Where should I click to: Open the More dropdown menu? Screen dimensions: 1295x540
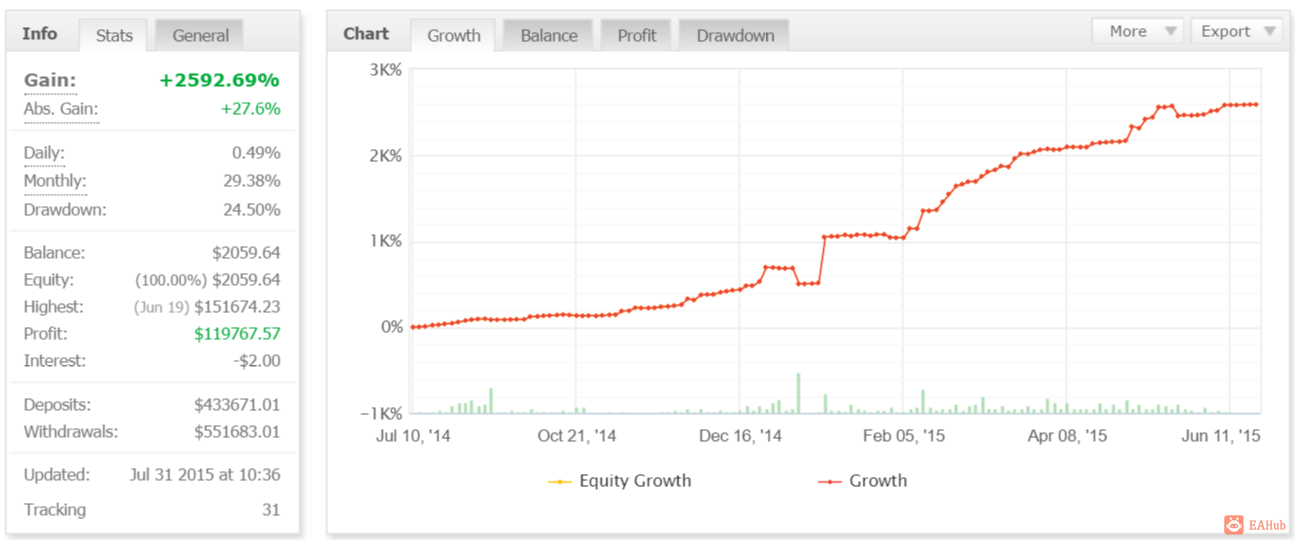pyautogui.click(x=1138, y=31)
